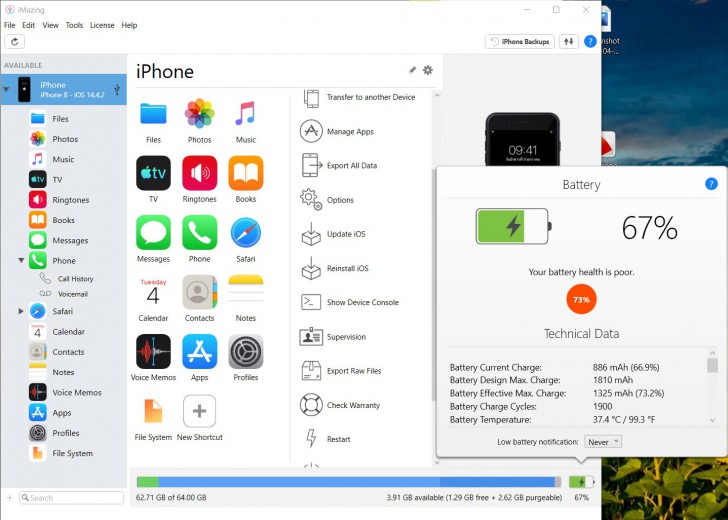728x520 pixels.
Task: Open the Photos icon in the grid
Action: click(200, 113)
